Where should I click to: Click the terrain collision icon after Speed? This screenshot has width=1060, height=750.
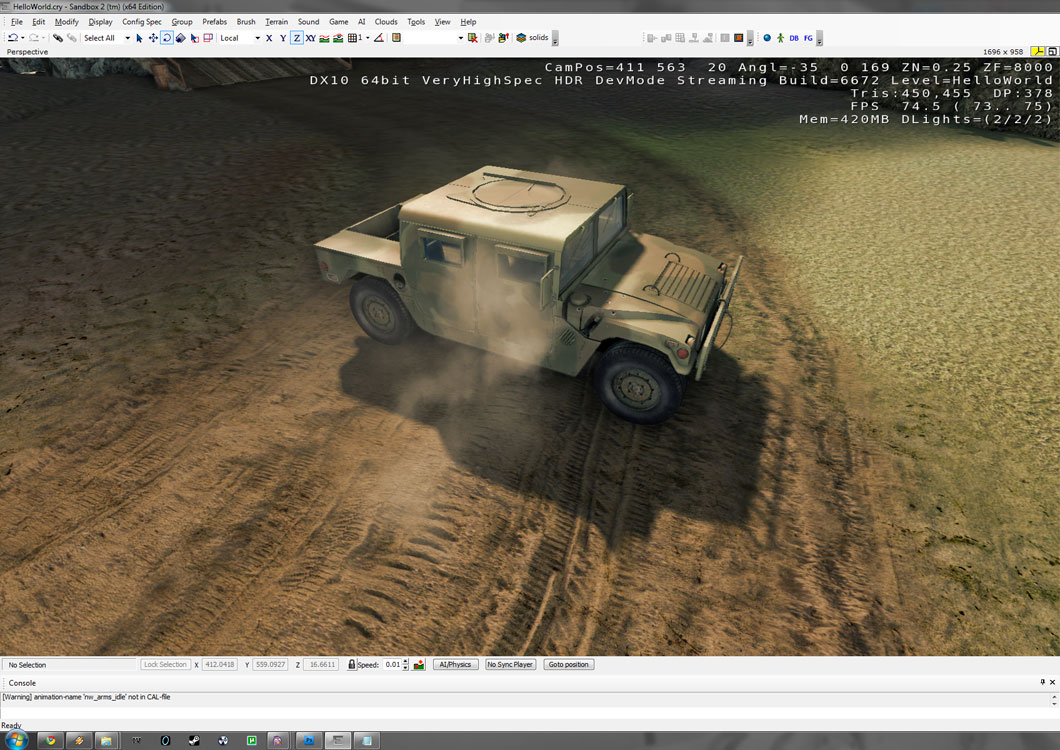coord(419,665)
